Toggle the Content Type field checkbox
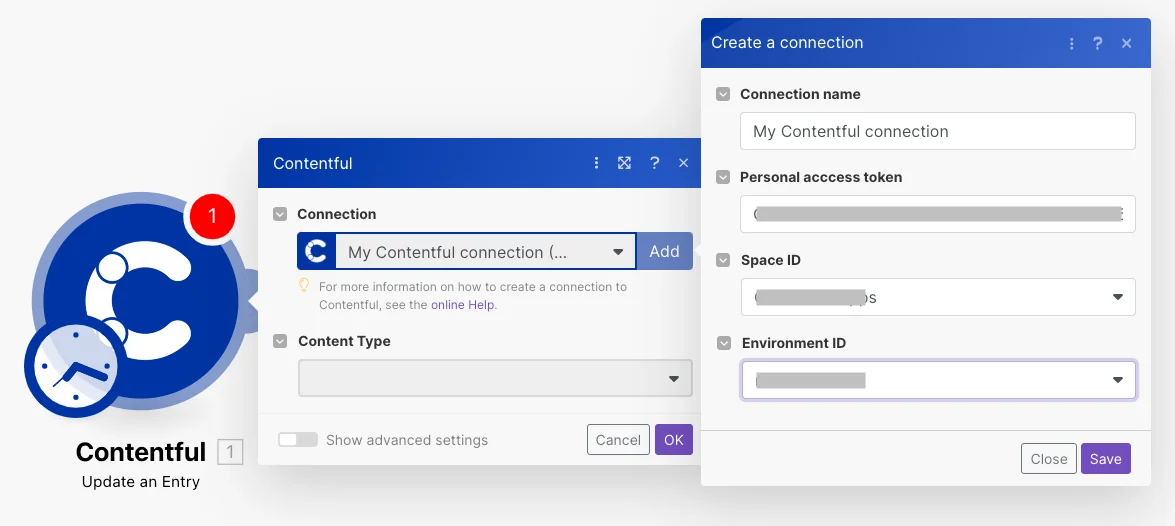1175x526 pixels. coord(280,341)
